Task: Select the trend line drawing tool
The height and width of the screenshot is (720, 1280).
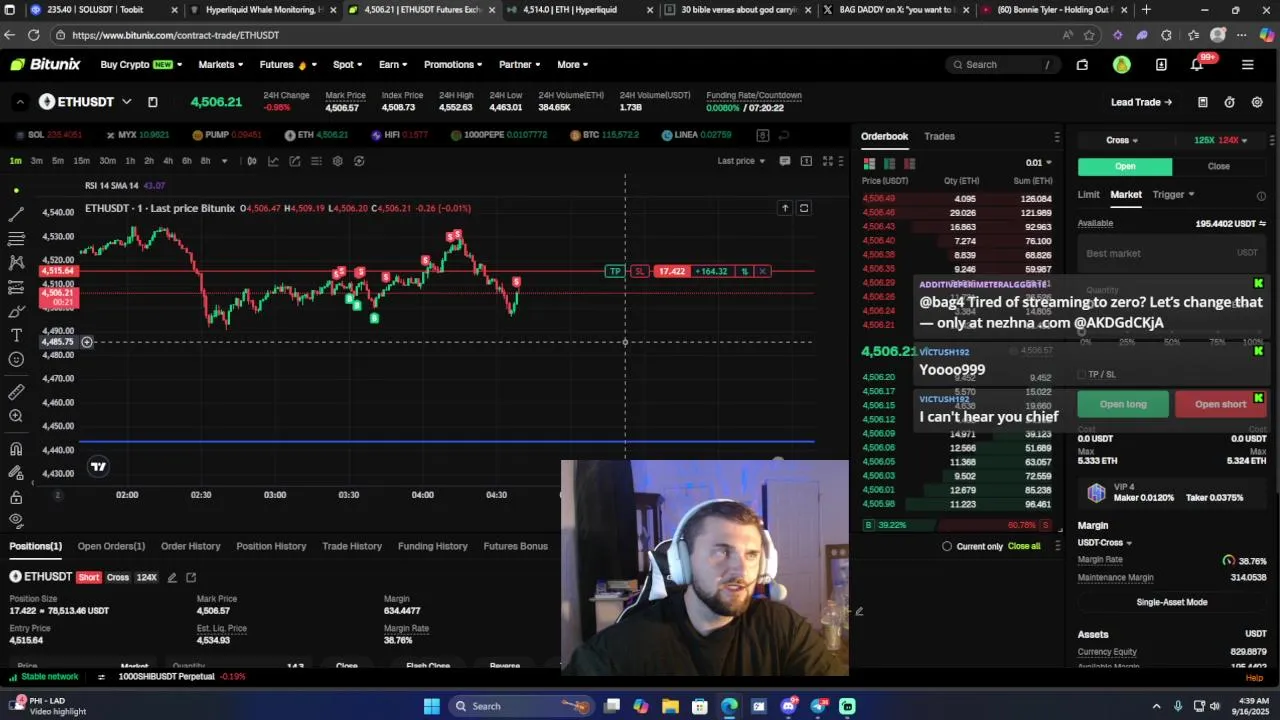Action: pyautogui.click(x=16, y=215)
